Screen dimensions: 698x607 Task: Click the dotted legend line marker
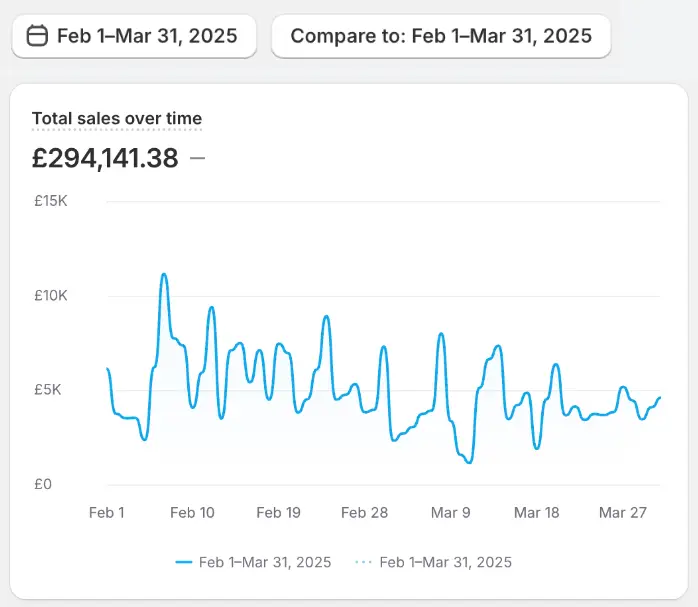(x=363, y=562)
